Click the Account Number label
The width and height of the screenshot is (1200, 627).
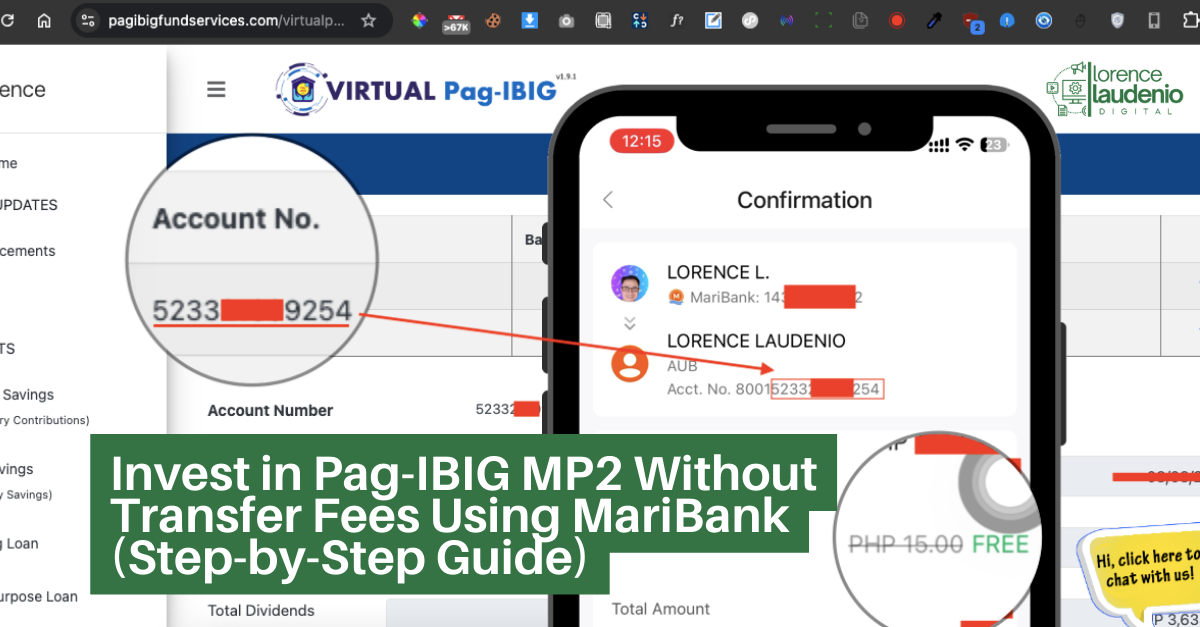point(270,410)
